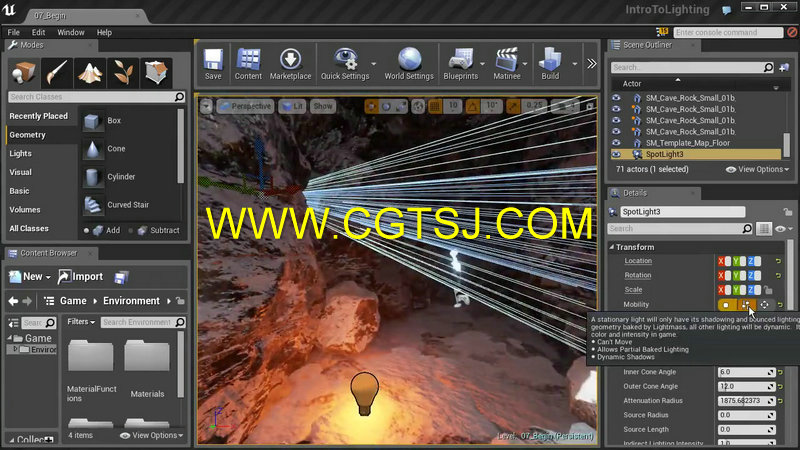Click the Outer Cone Angle value slider
Image resolution: width=800 pixels, height=450 pixels.
coord(746,387)
